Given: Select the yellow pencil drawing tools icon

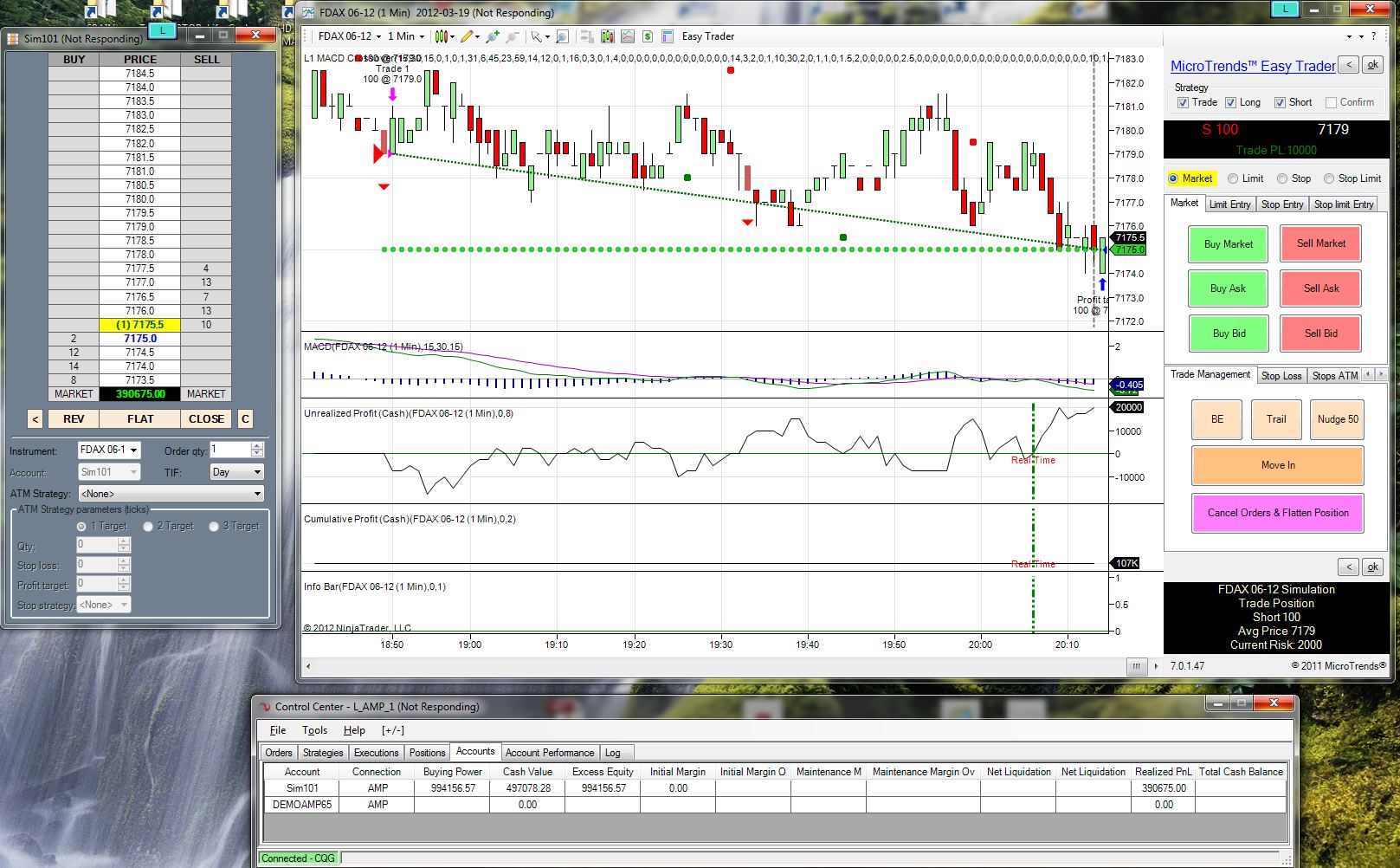Looking at the screenshot, I should [x=467, y=36].
